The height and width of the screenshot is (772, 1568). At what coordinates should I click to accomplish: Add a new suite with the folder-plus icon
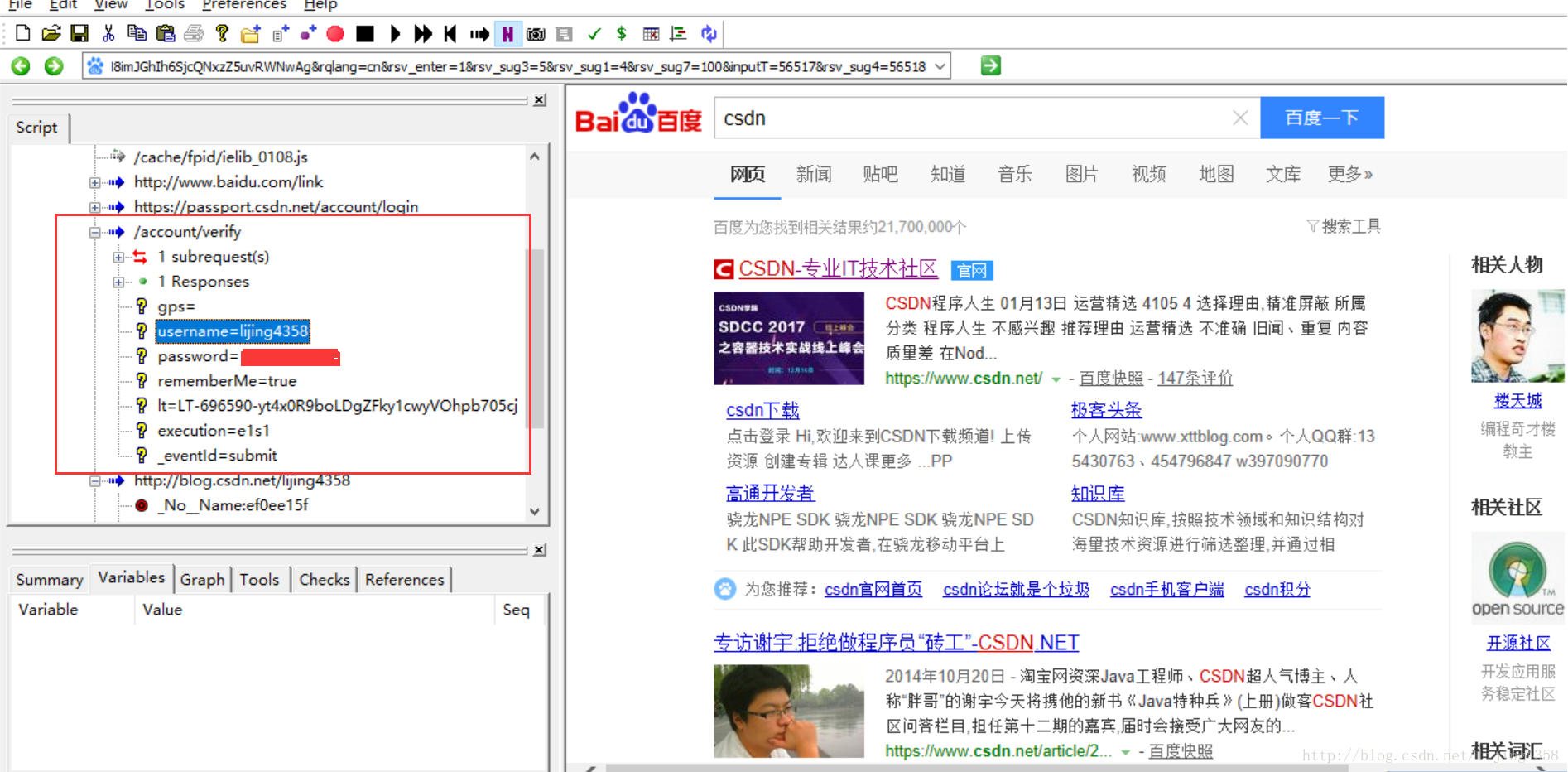click(251, 33)
